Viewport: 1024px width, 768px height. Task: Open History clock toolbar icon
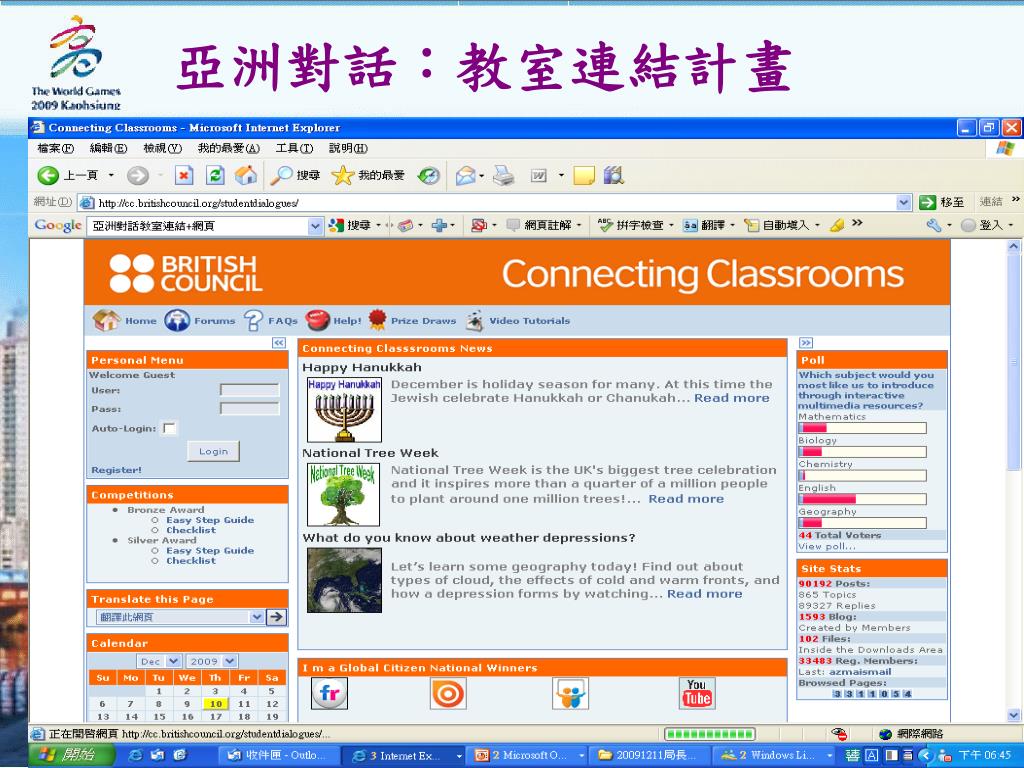click(429, 175)
